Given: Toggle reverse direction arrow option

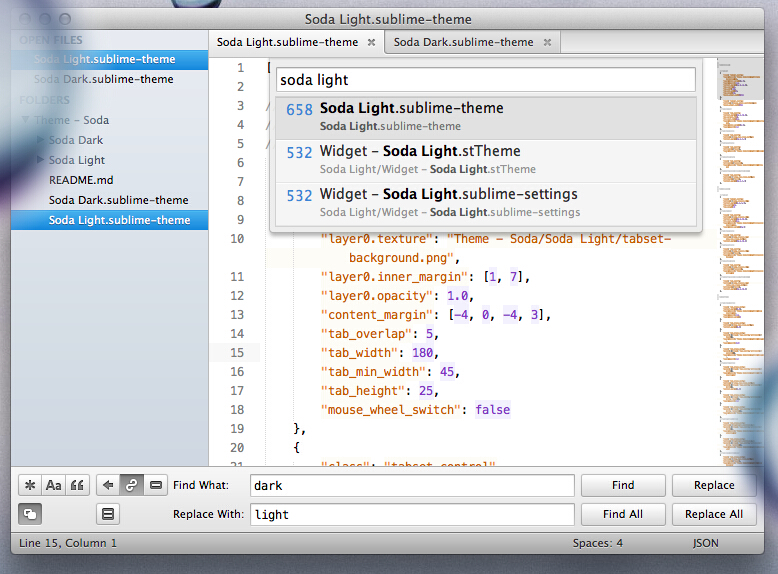Looking at the screenshot, I should [108, 485].
